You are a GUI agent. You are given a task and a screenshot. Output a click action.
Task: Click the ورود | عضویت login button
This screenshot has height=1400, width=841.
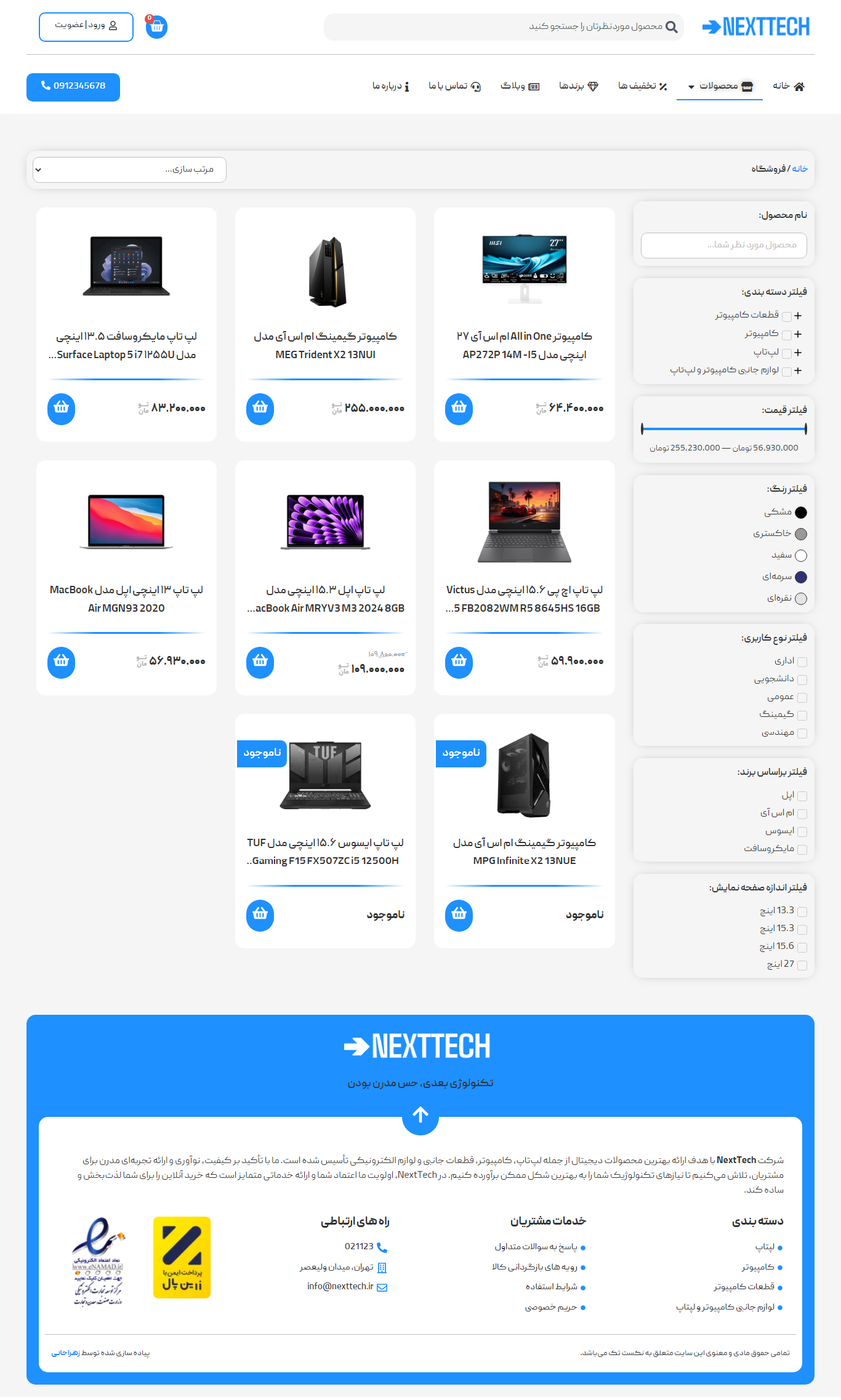86,26
